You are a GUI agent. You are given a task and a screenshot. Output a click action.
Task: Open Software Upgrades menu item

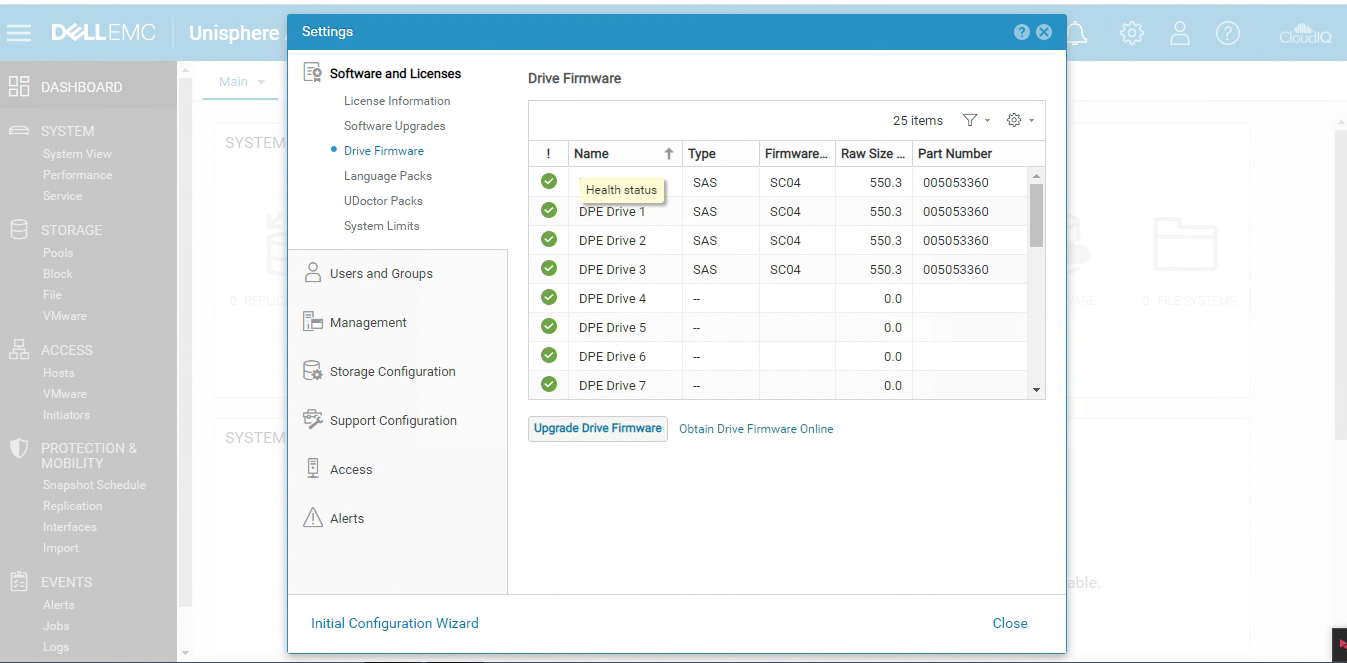click(395, 126)
